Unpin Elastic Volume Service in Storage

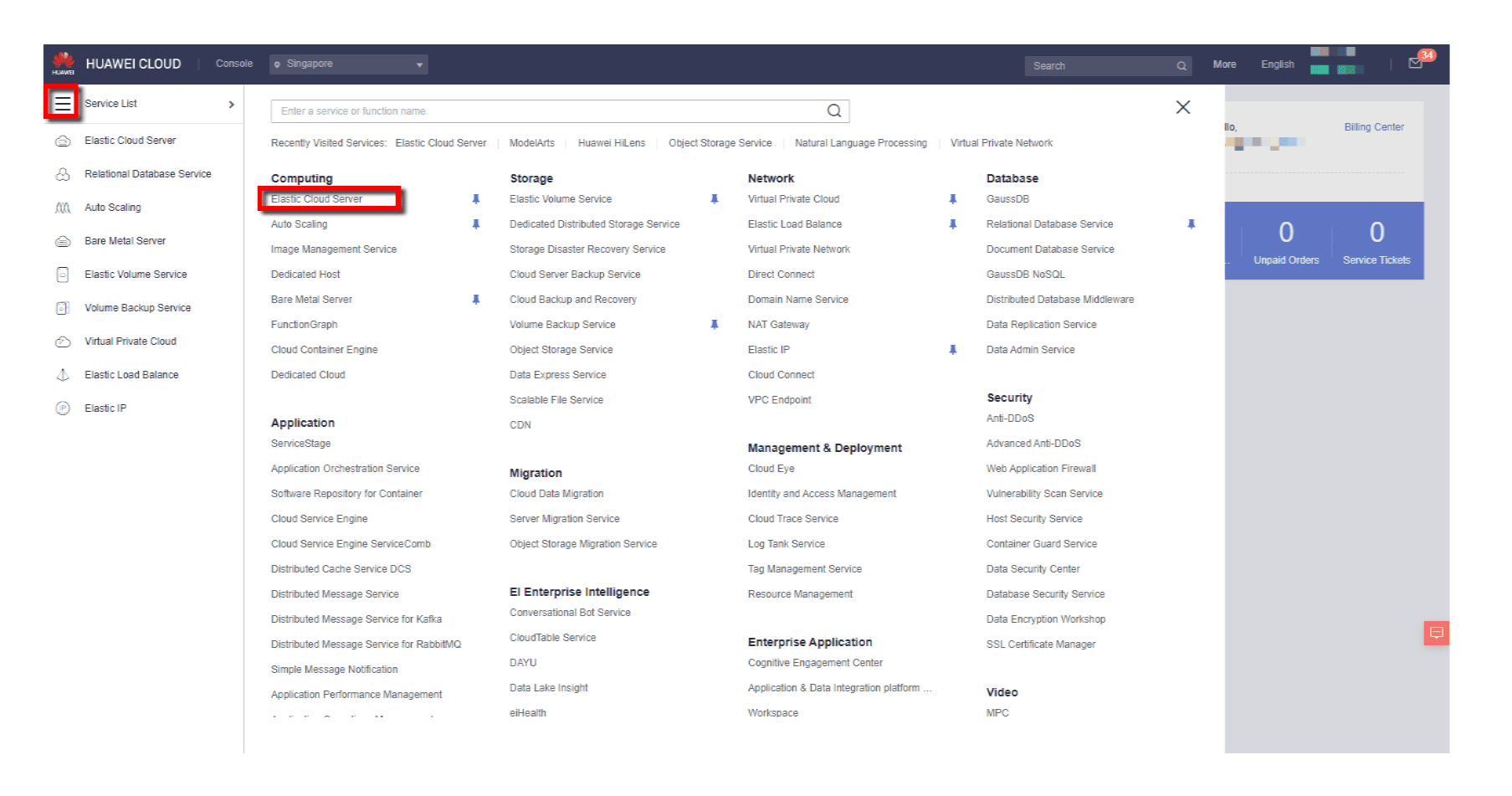pyautogui.click(x=715, y=199)
